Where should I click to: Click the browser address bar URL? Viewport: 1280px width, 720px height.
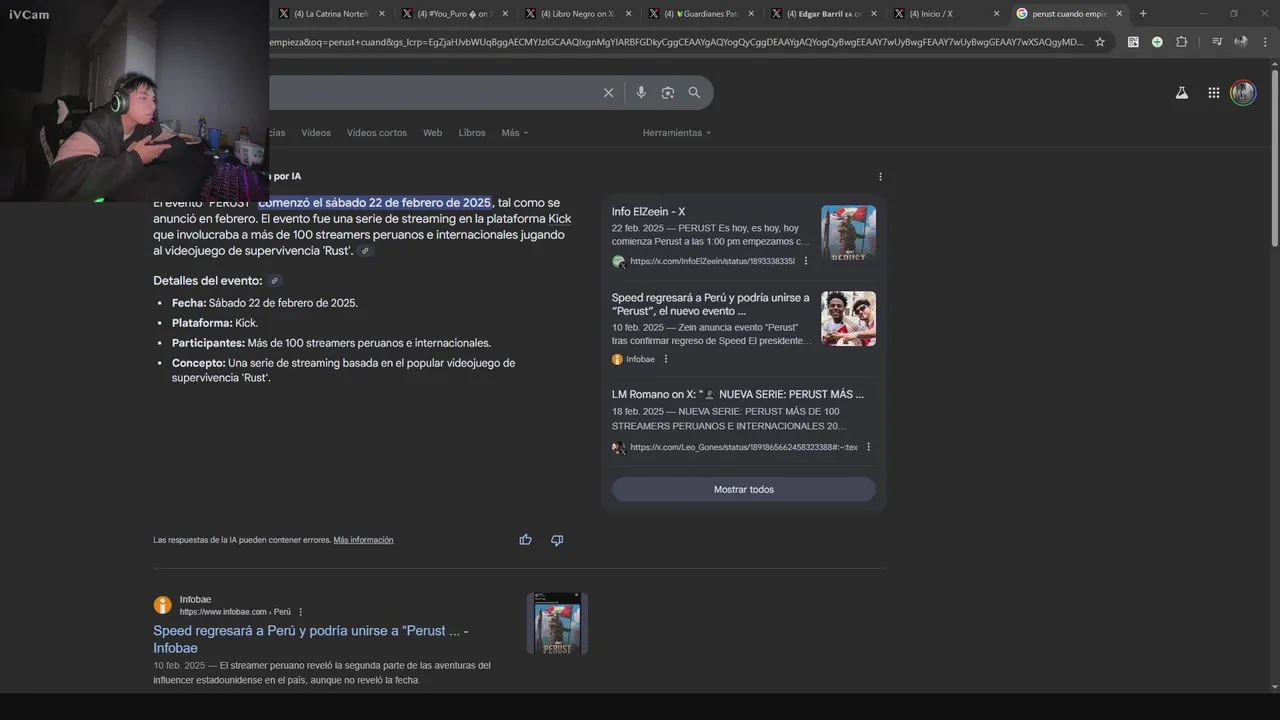[x=675, y=42]
